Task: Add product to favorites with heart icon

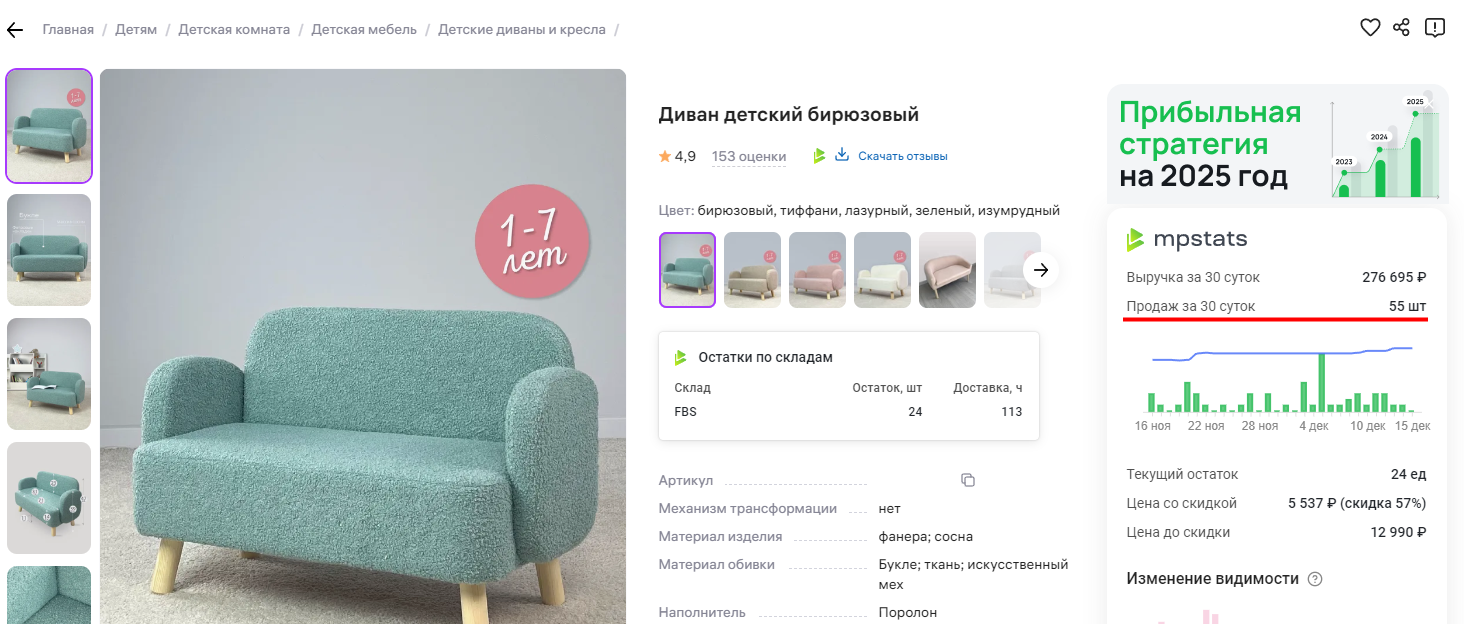Action: coord(1370,28)
